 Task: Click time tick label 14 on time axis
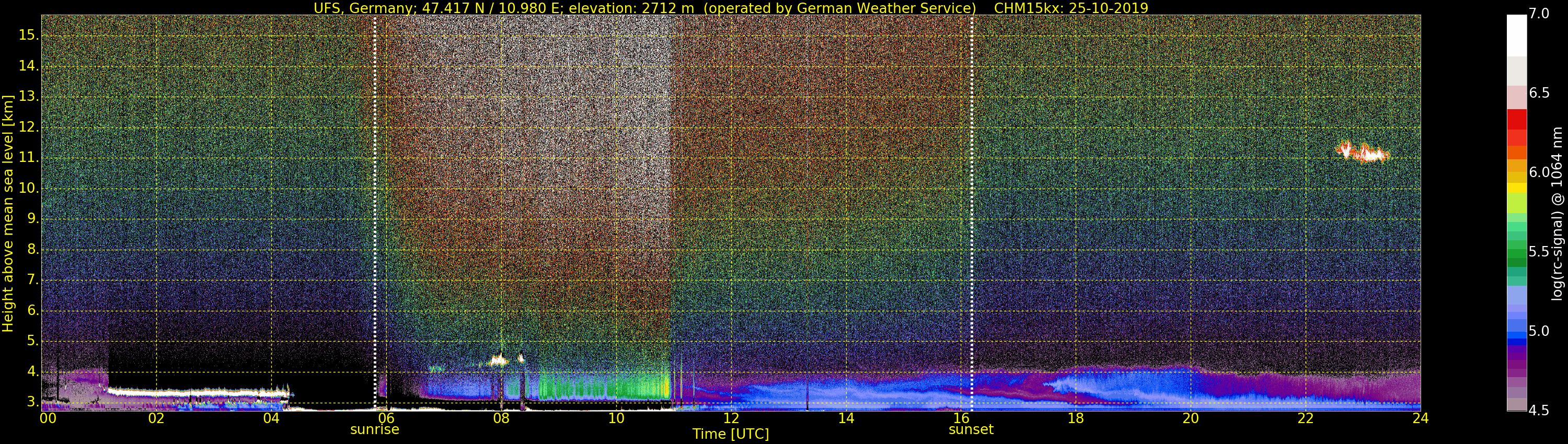pos(846,418)
